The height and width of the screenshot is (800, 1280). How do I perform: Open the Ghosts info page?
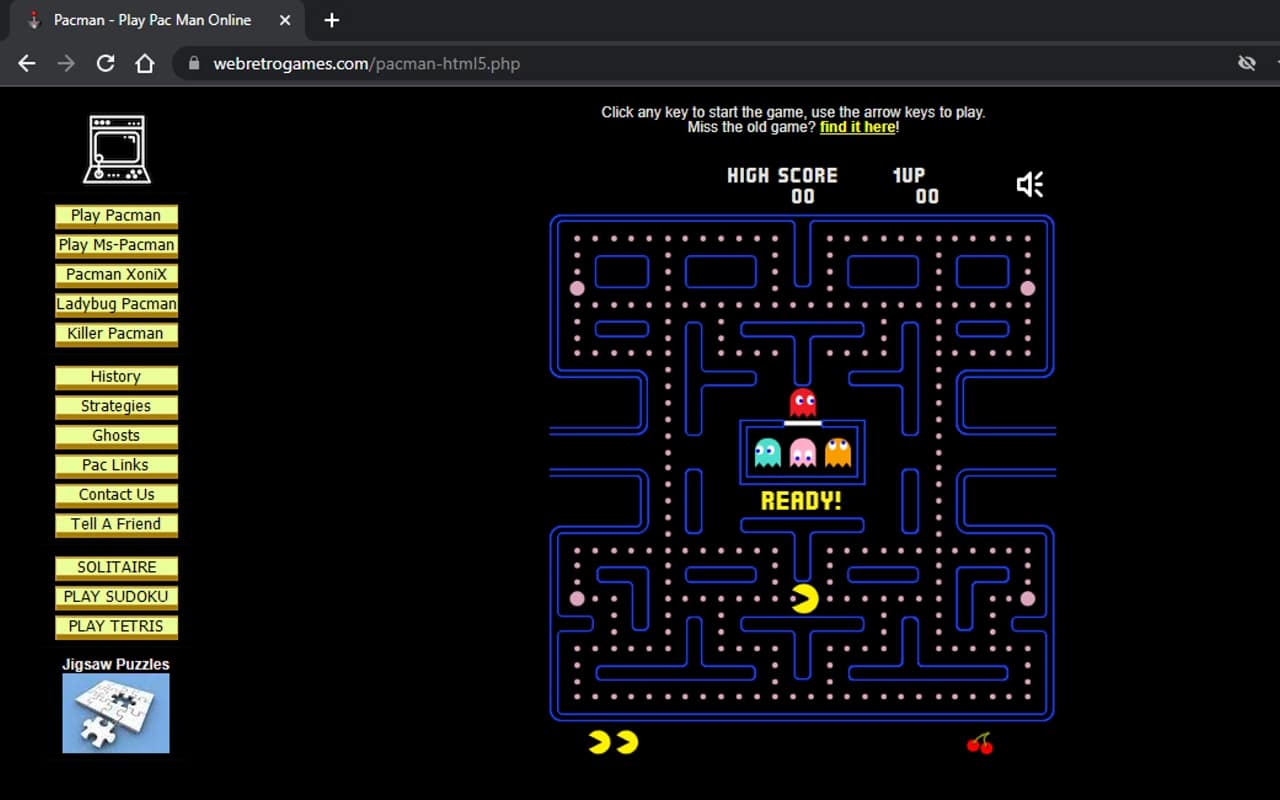[x=116, y=436]
